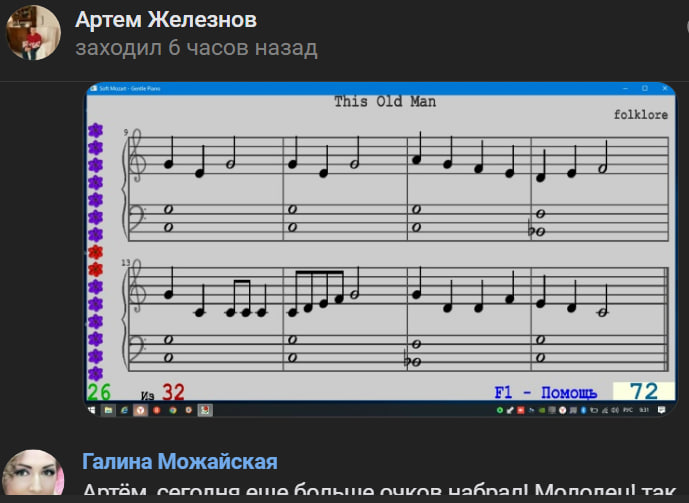Click the bottommost purple flower icon

point(95,373)
